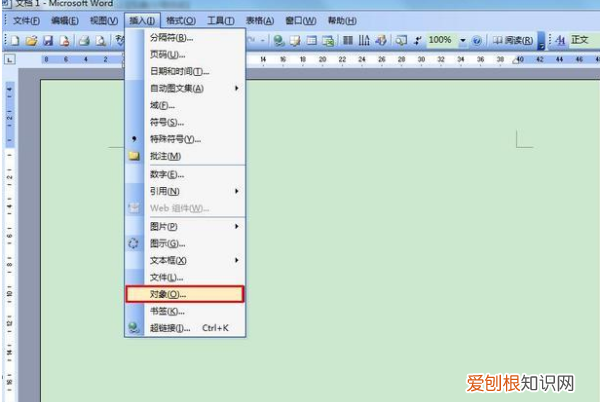Open the 格式(O) menu
The image size is (600, 402).
(181, 21)
